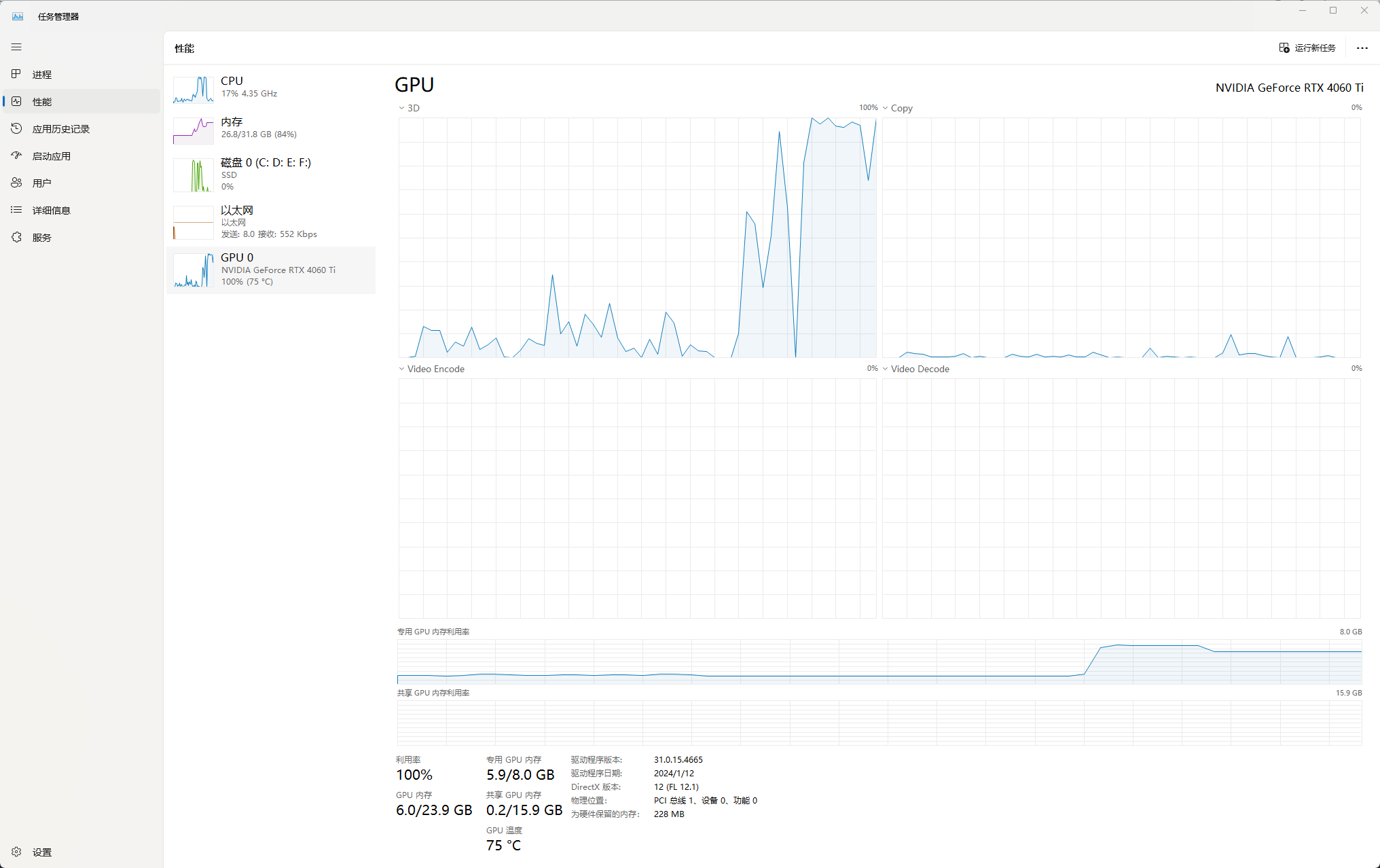The height and width of the screenshot is (868, 1380).
Task: Maximize the Task Manager window
Action: (1333, 10)
